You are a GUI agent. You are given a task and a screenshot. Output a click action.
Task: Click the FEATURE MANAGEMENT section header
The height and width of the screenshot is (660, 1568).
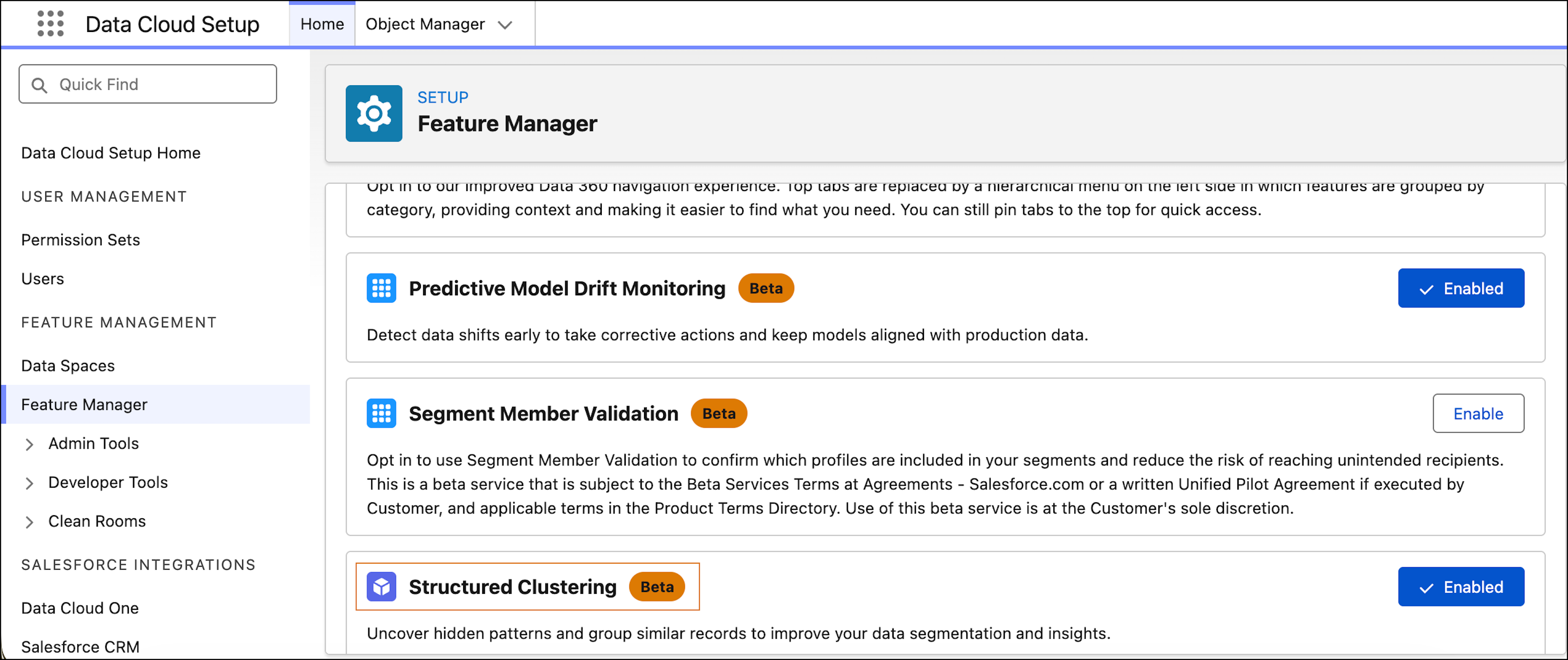click(x=119, y=322)
